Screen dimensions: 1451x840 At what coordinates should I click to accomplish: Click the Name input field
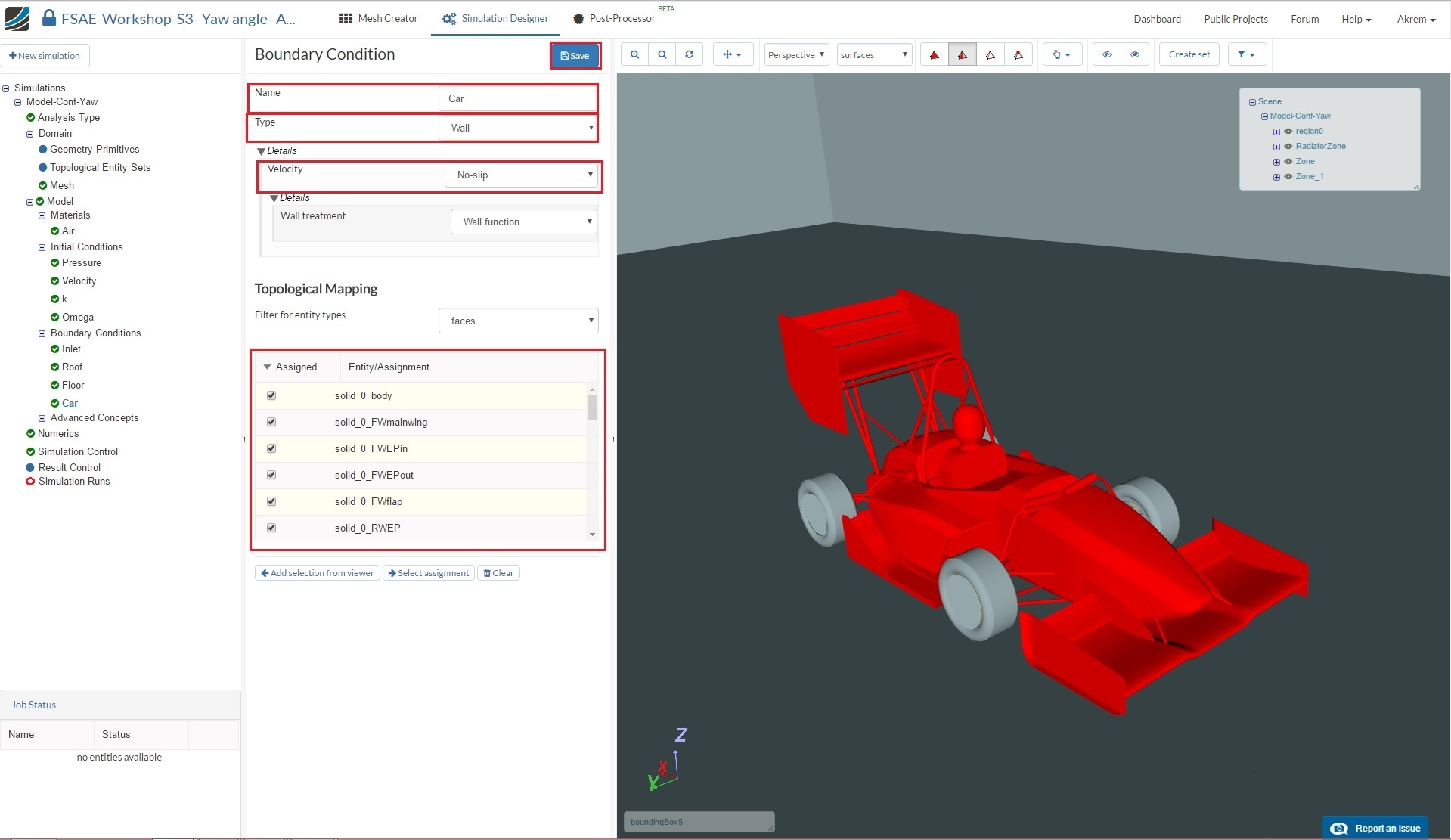[x=517, y=98]
